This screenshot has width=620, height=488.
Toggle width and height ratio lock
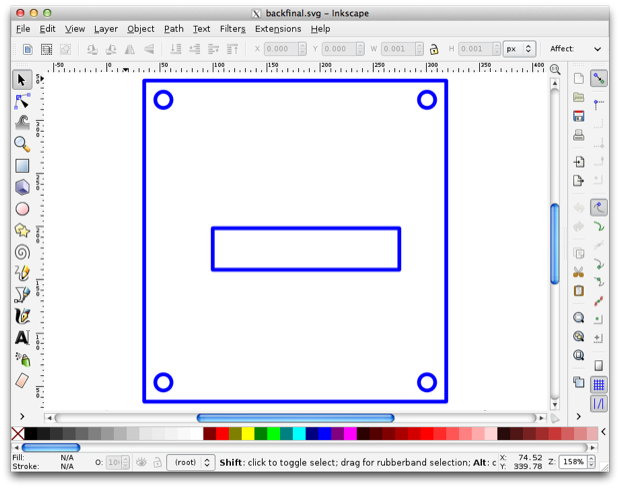[434, 49]
